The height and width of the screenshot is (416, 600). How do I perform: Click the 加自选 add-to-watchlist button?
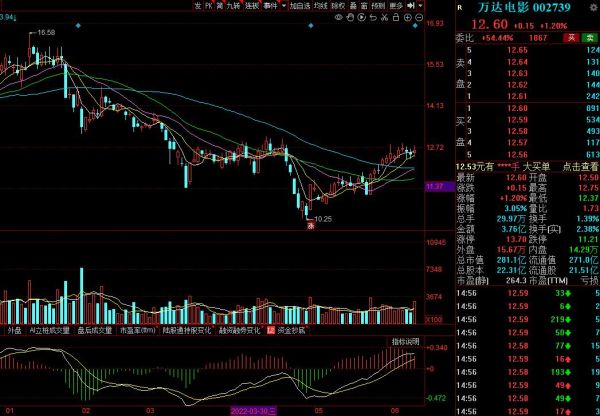click(299, 5)
